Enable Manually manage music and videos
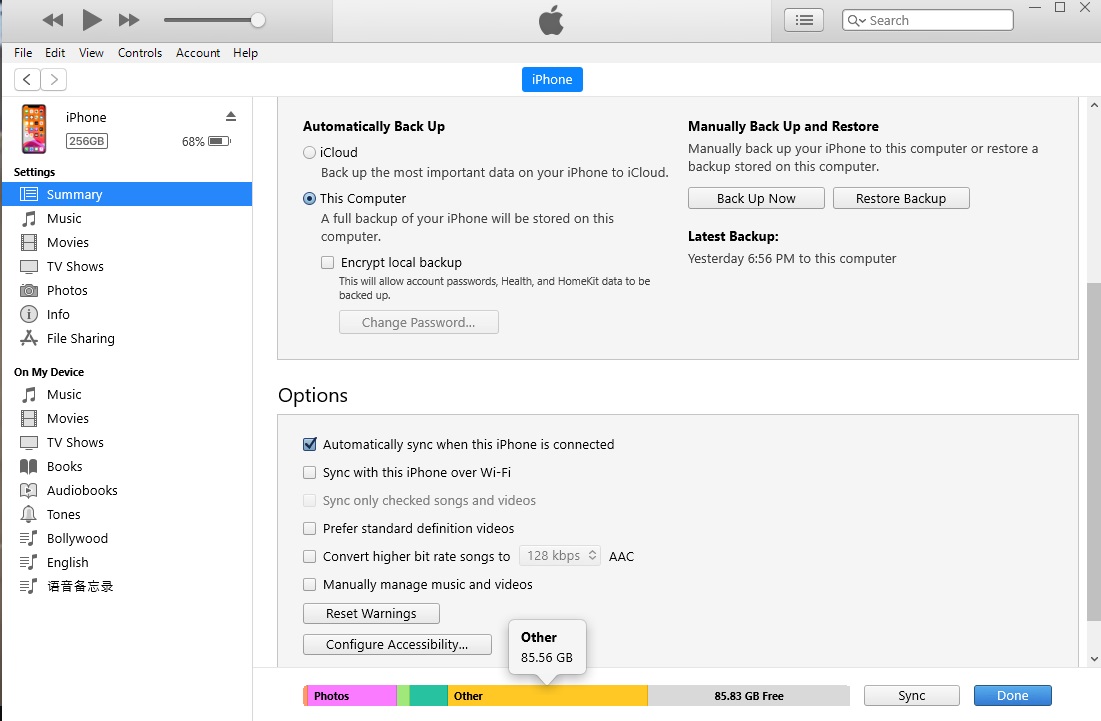The width and height of the screenshot is (1101, 721). (x=310, y=585)
